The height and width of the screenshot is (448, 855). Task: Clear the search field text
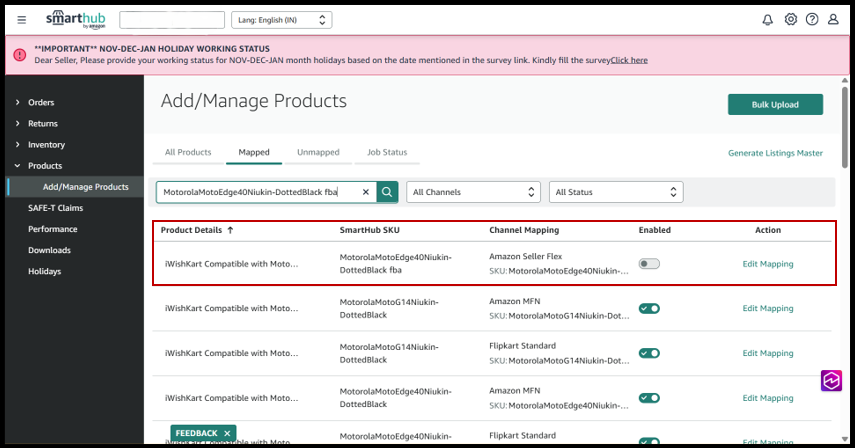tap(365, 192)
